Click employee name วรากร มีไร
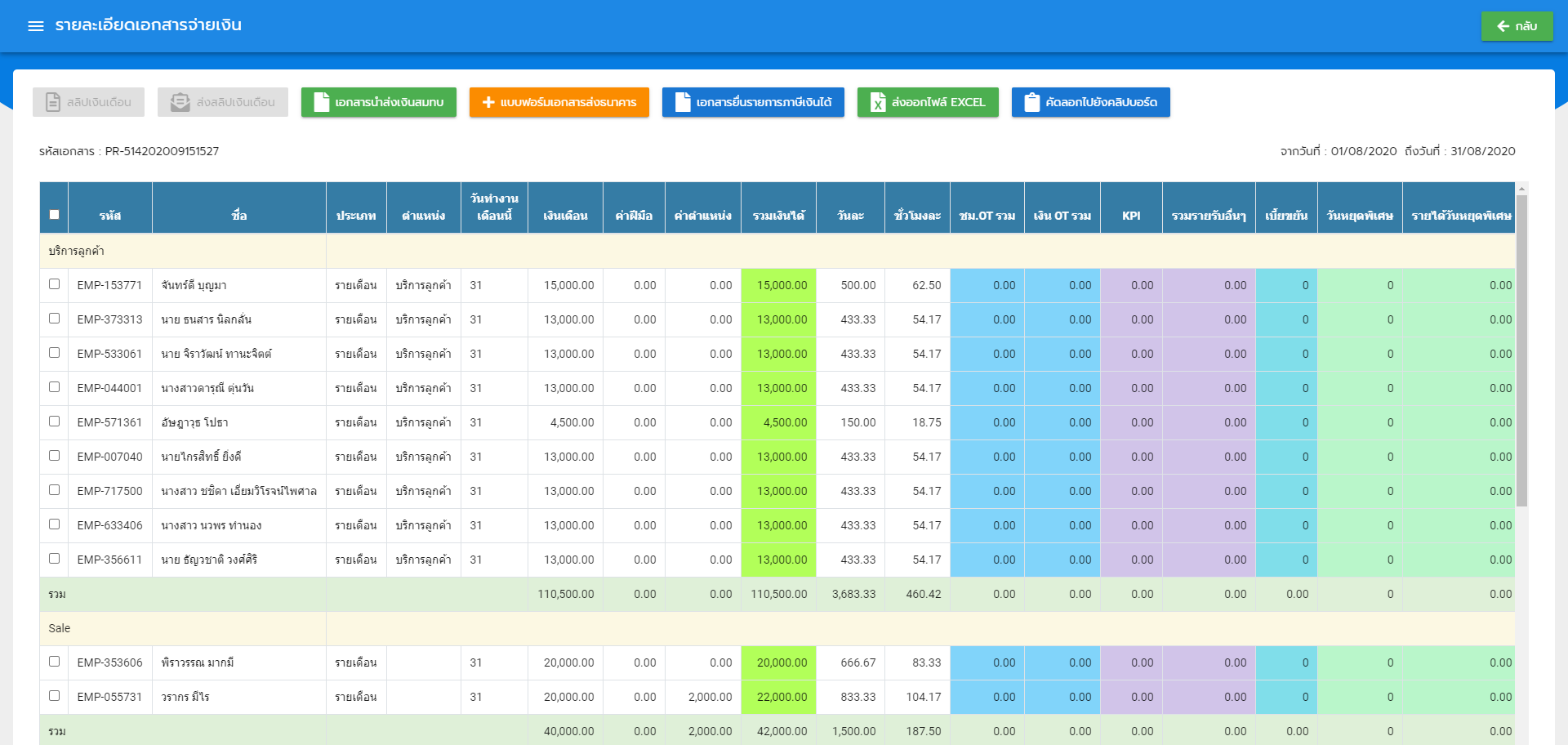Image resolution: width=1568 pixels, height=745 pixels. coord(185,697)
